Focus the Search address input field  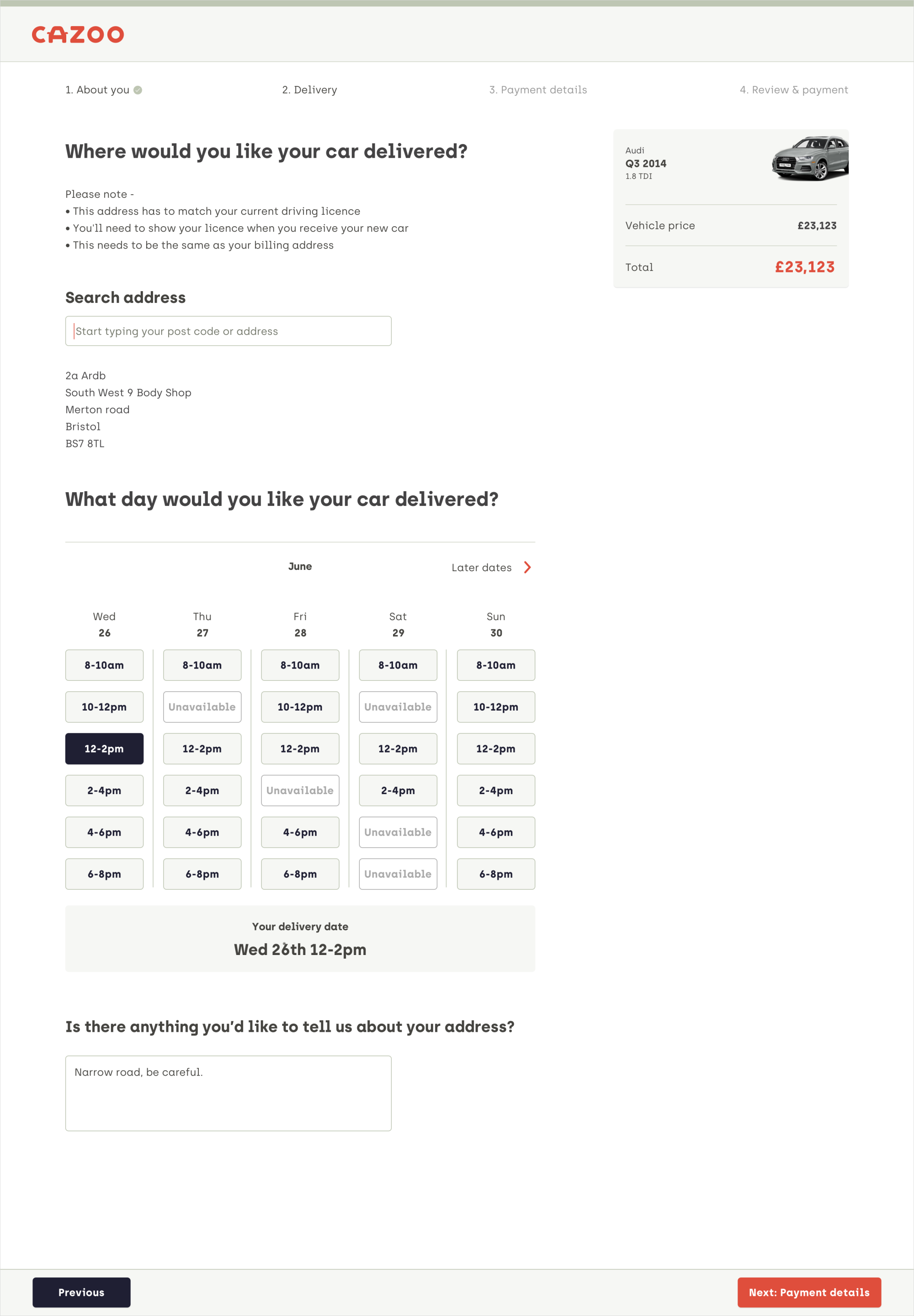coord(228,331)
